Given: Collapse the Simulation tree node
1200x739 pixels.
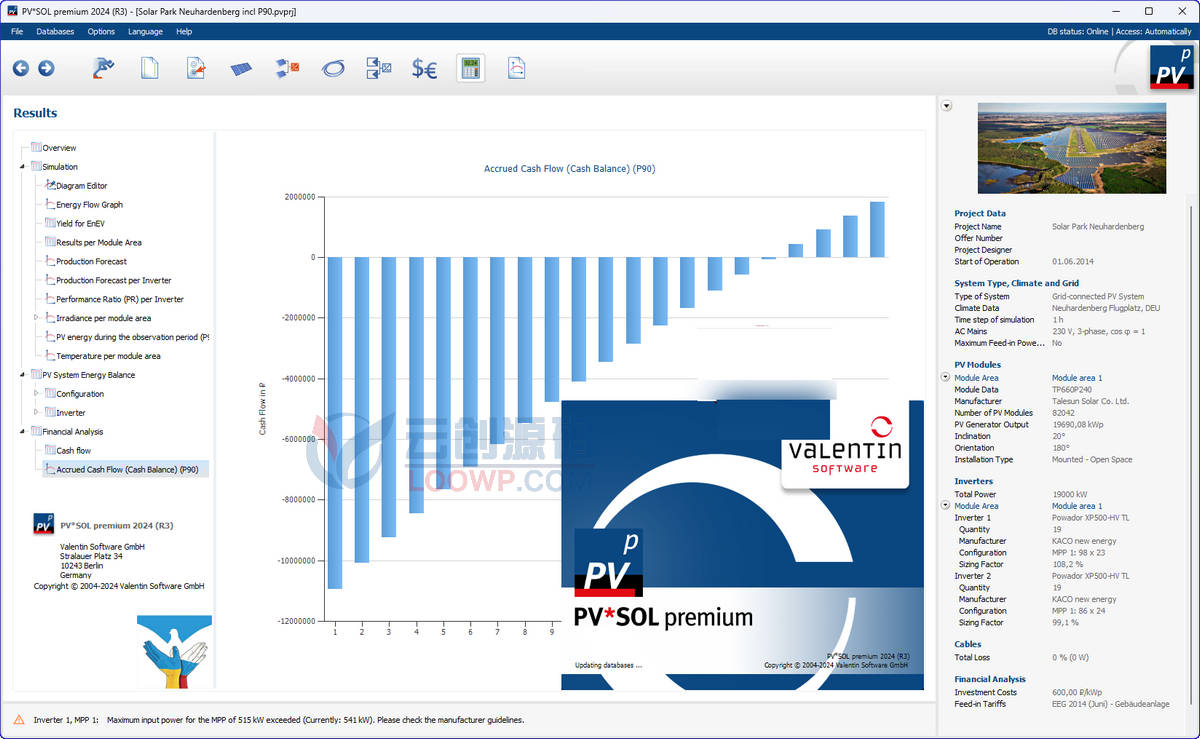Looking at the screenshot, I should pyautogui.click(x=23, y=167).
